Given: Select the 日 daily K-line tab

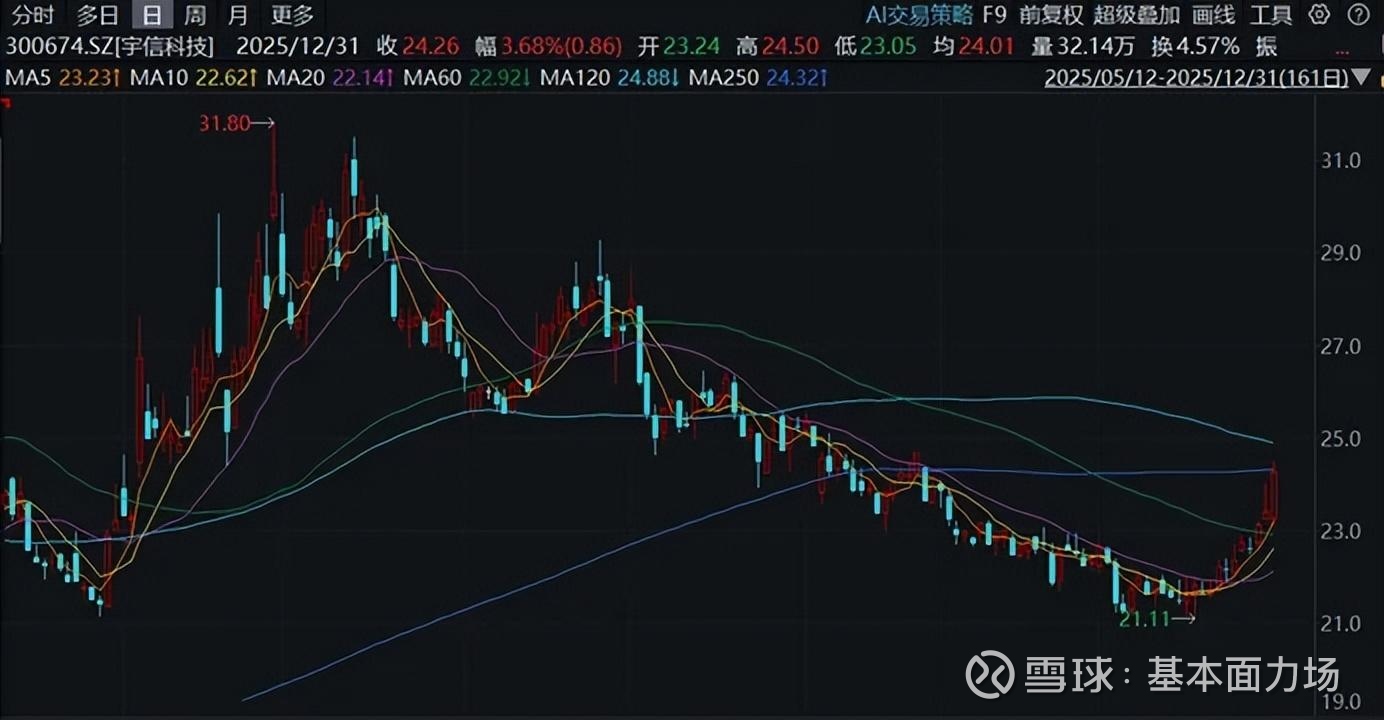Looking at the screenshot, I should tap(151, 14).
